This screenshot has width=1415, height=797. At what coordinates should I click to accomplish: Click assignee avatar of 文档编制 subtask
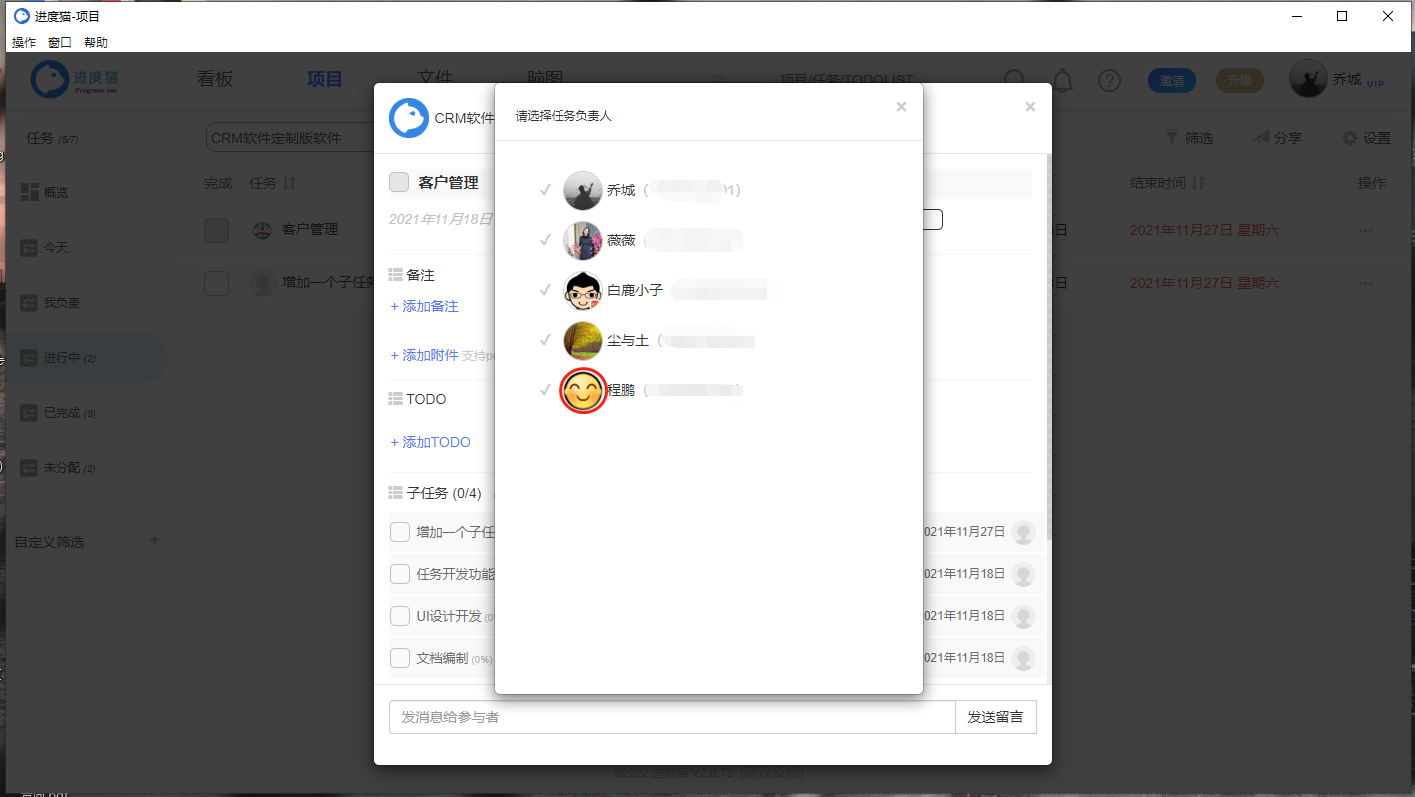pyautogui.click(x=1023, y=658)
